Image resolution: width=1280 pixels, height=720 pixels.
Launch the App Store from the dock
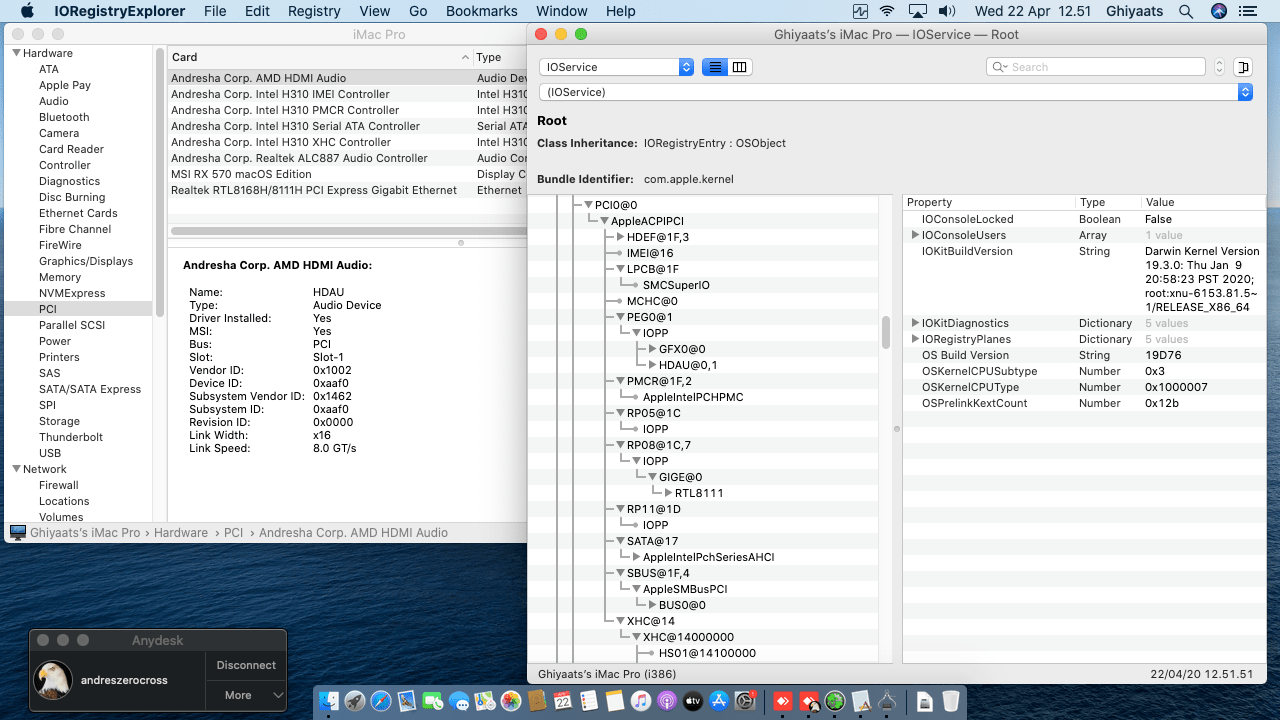719,702
